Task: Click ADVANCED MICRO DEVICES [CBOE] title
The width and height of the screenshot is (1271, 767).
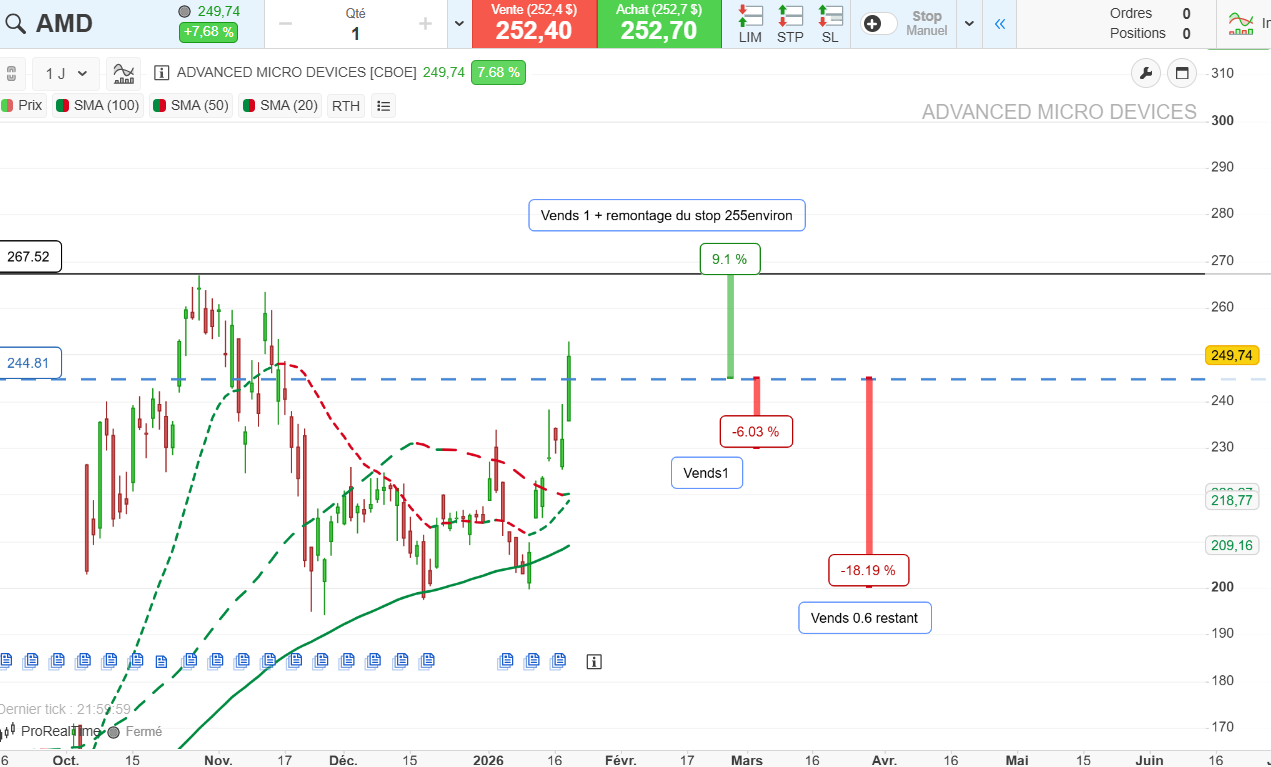Action: point(297,72)
